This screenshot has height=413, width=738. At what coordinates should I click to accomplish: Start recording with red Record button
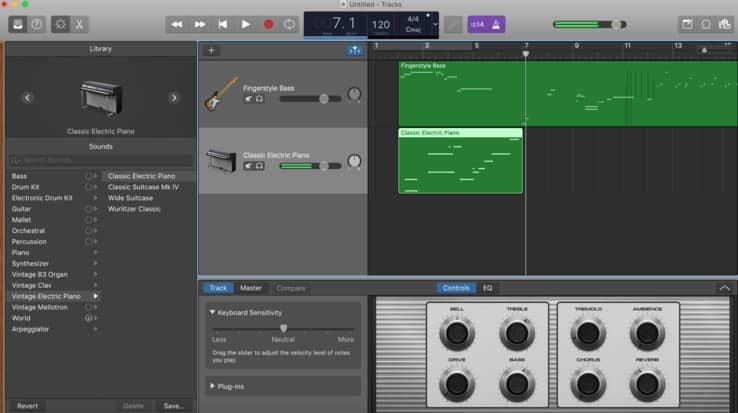tap(268, 24)
